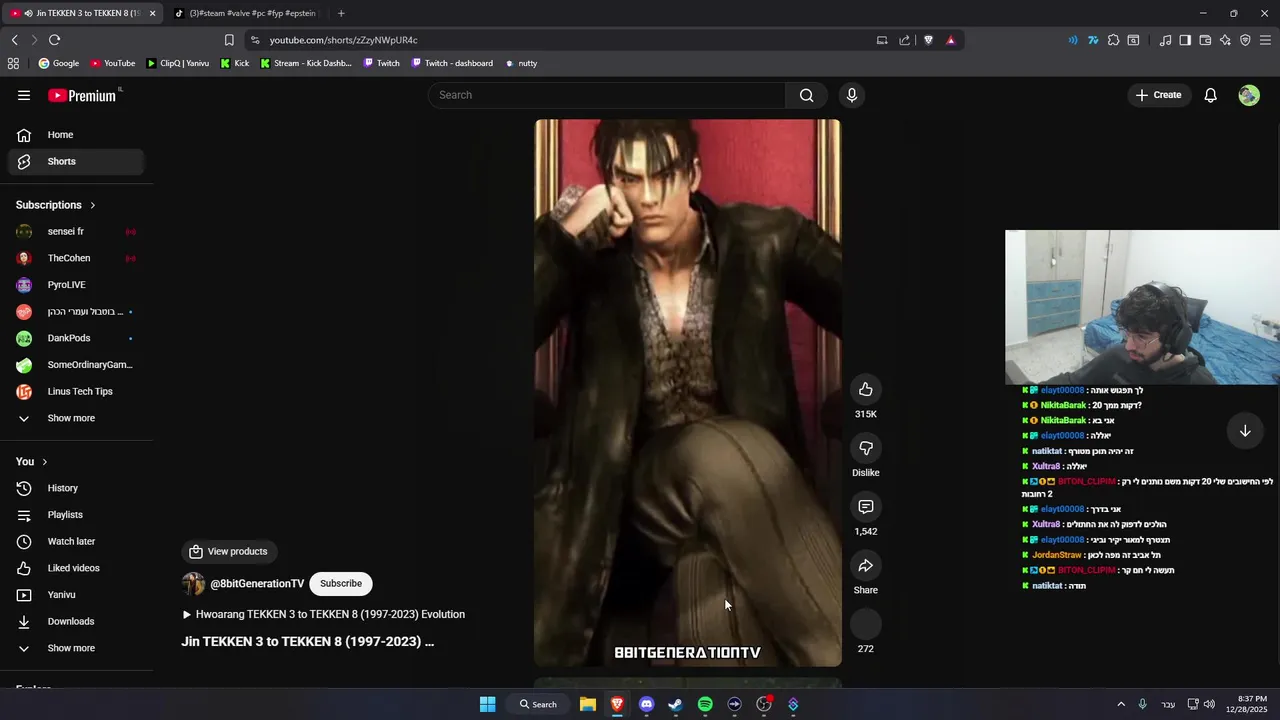The width and height of the screenshot is (1280, 720).
Task: Open a new browser tab
Action: [341, 13]
